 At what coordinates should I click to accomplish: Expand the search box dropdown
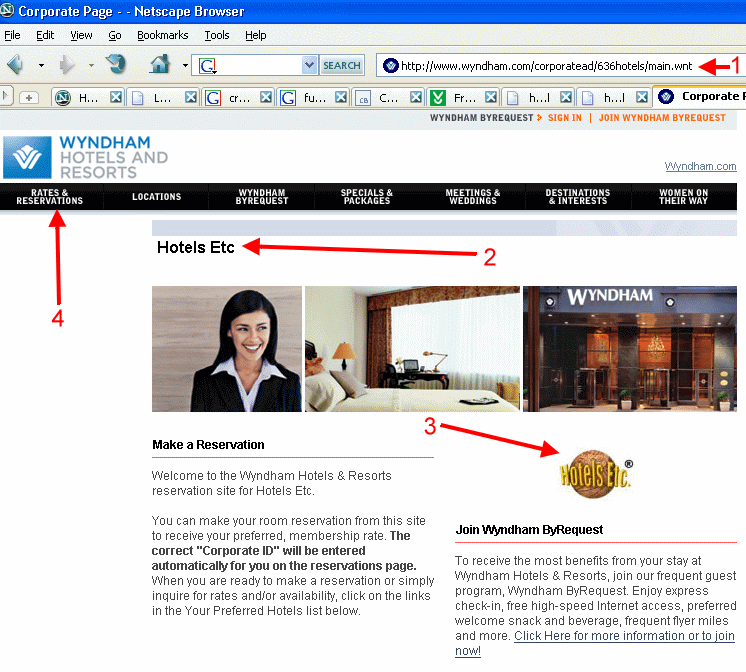[309, 65]
